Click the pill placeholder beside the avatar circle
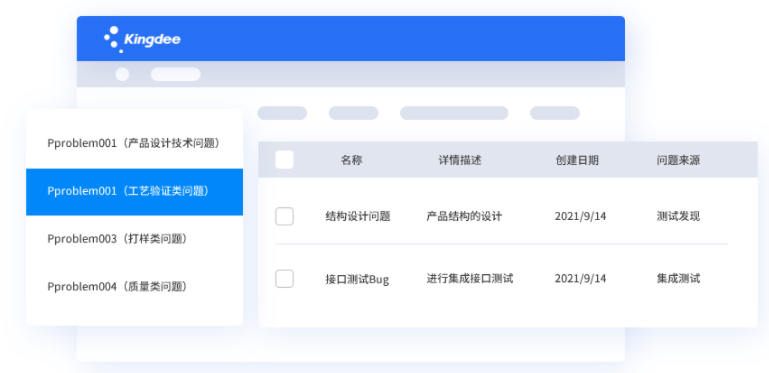Viewport: 769px width, 373px height. pos(176,74)
